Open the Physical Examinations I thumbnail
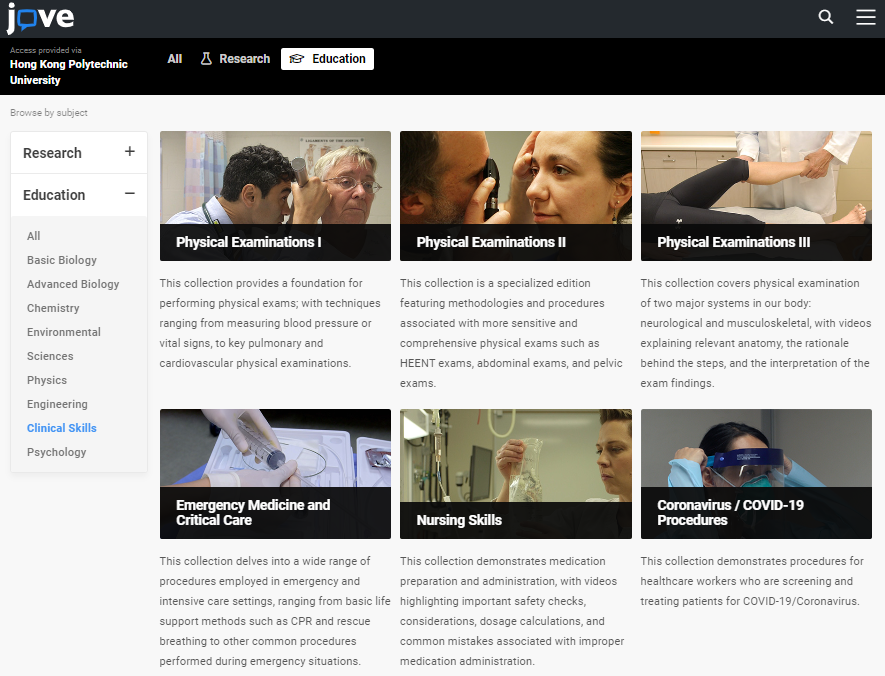Image resolution: width=885 pixels, height=676 pixels. pyautogui.click(x=275, y=196)
